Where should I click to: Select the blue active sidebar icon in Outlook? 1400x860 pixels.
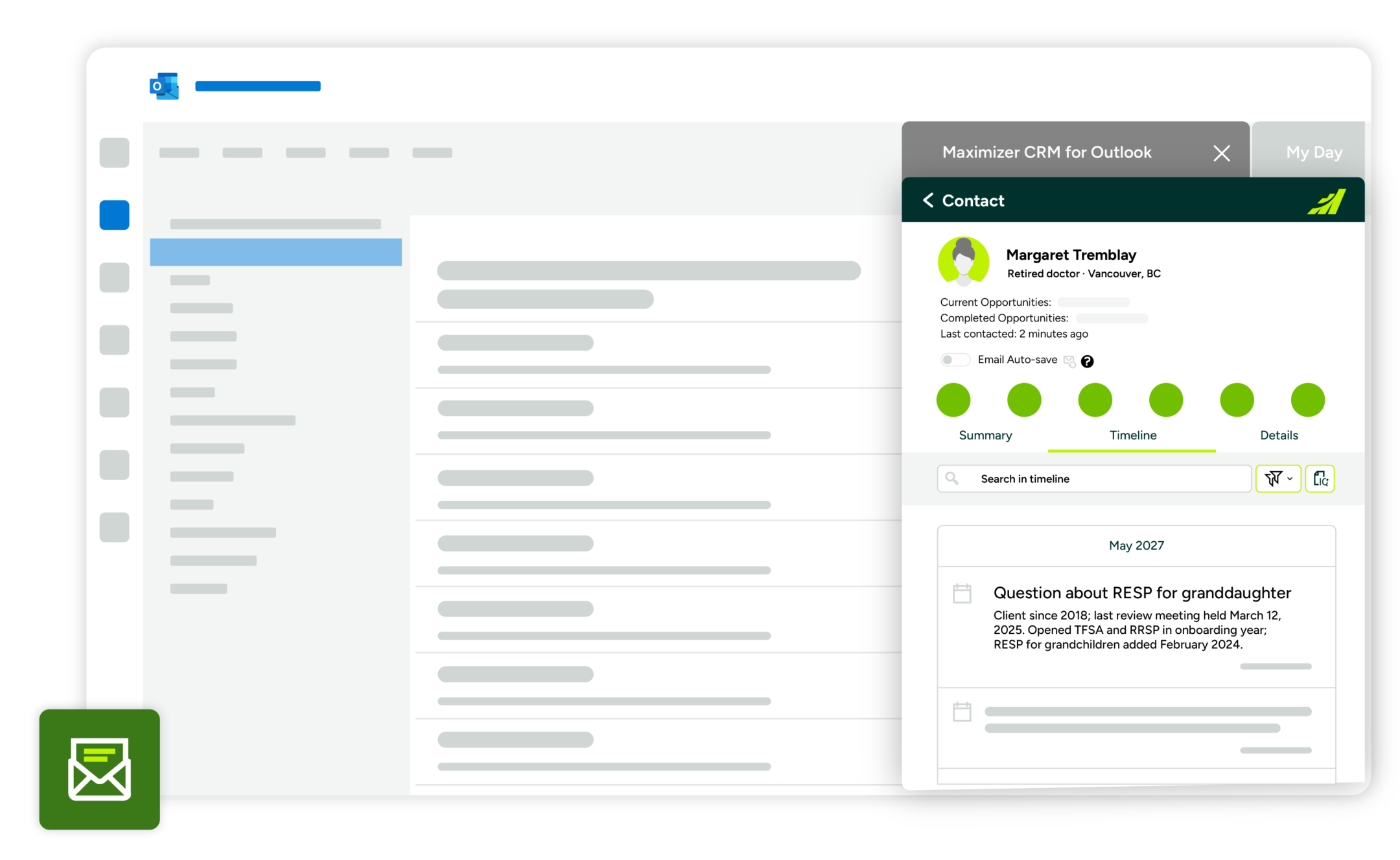pos(114,215)
